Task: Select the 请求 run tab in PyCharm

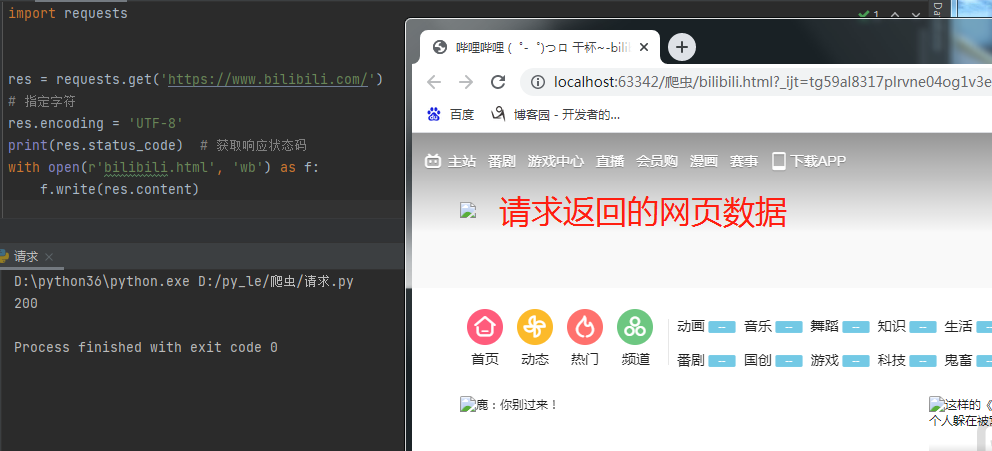Action: [26, 256]
